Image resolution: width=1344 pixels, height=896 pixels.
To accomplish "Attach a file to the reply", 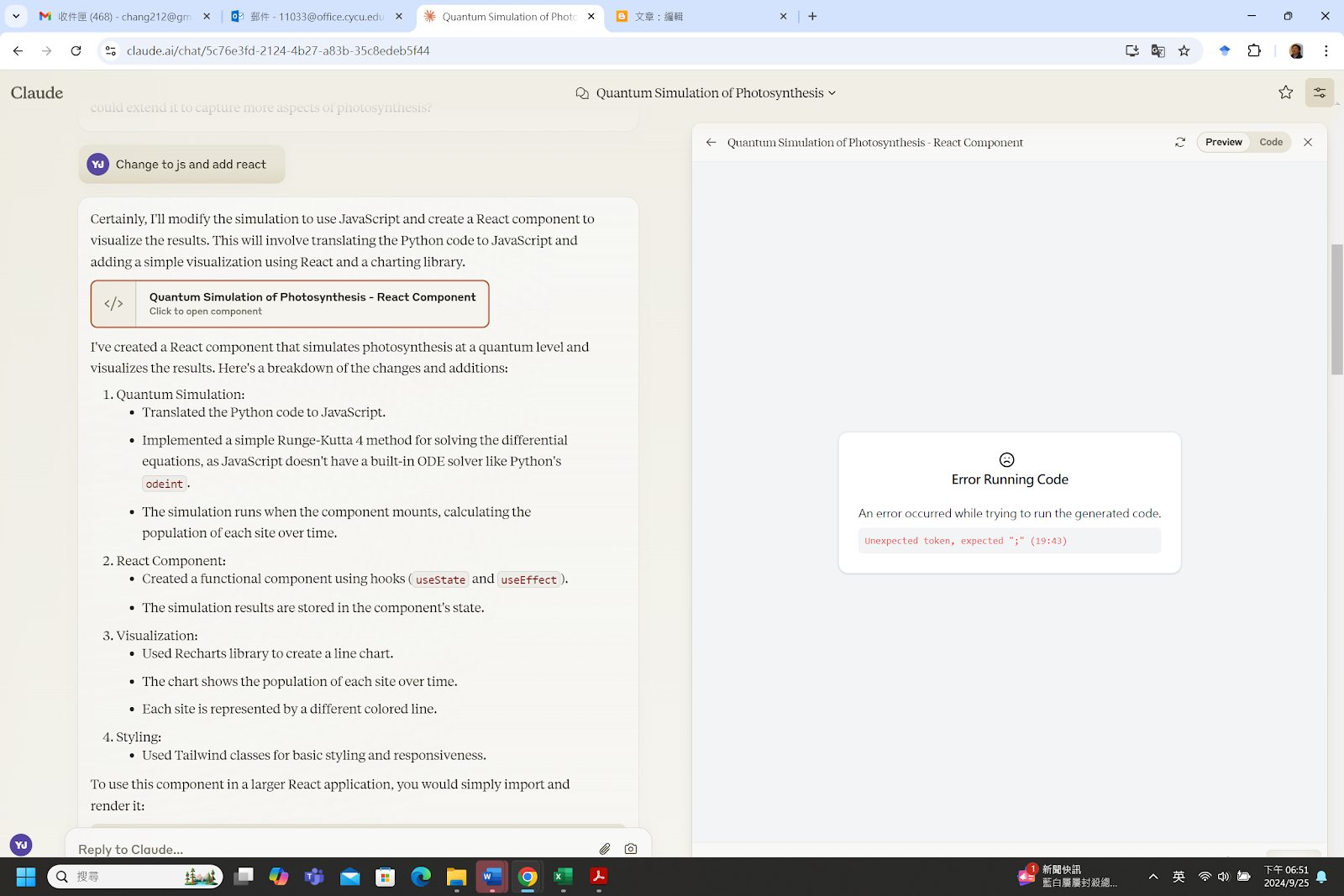I will click(x=605, y=849).
